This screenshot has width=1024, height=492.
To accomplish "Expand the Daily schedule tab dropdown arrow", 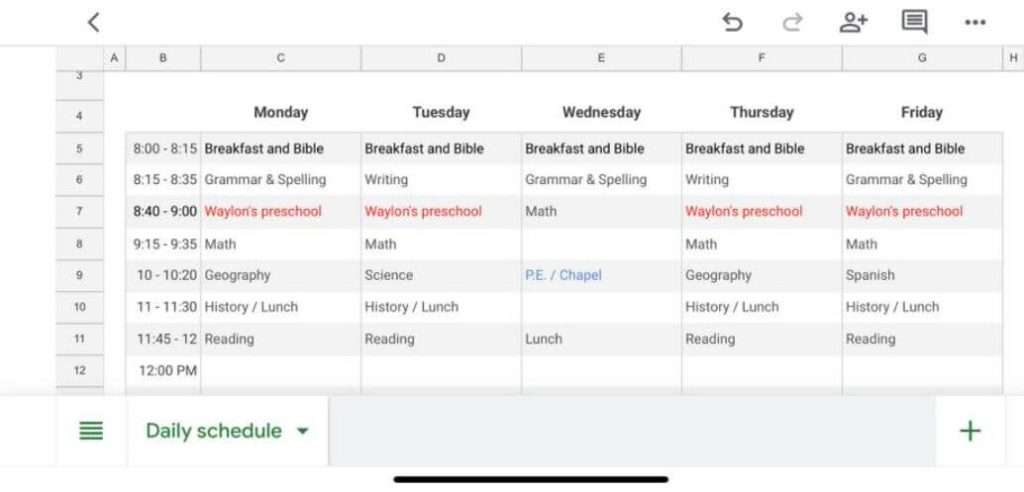I will (x=302, y=431).
